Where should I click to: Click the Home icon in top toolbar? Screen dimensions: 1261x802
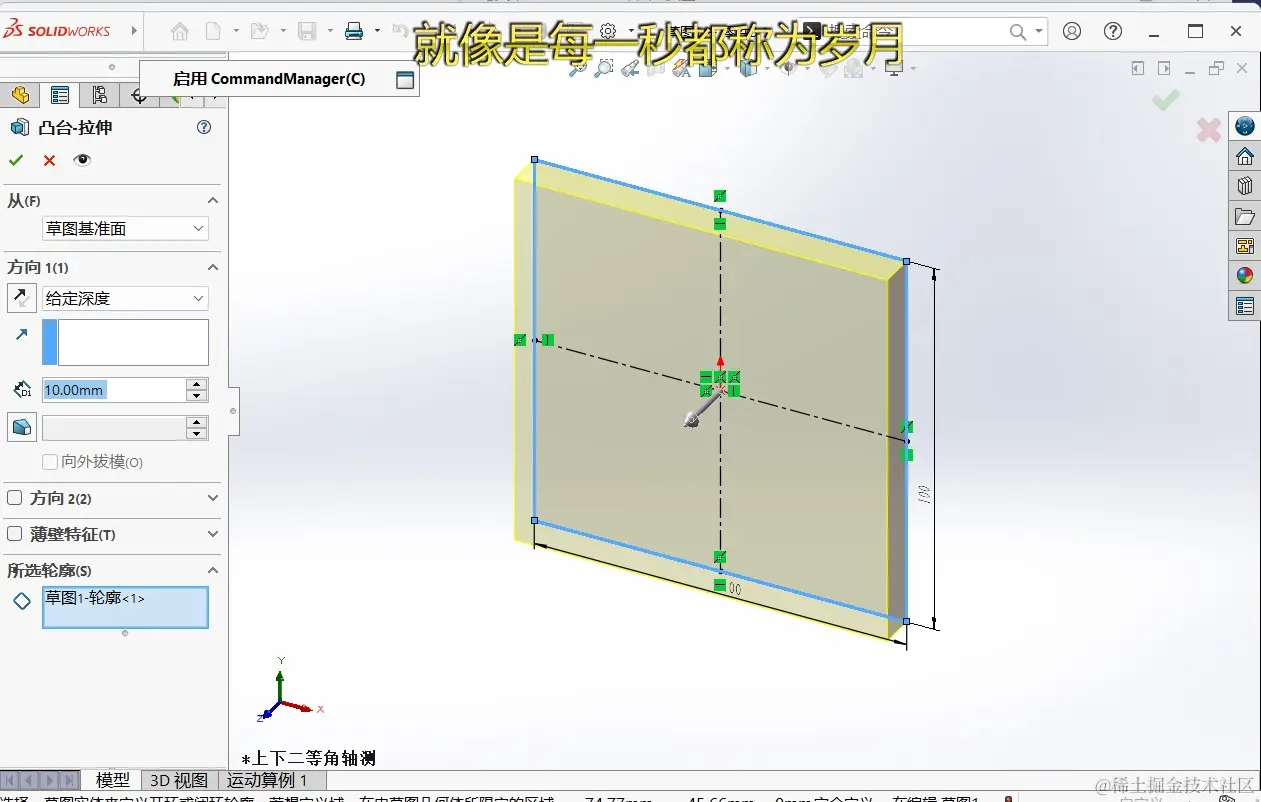point(180,32)
